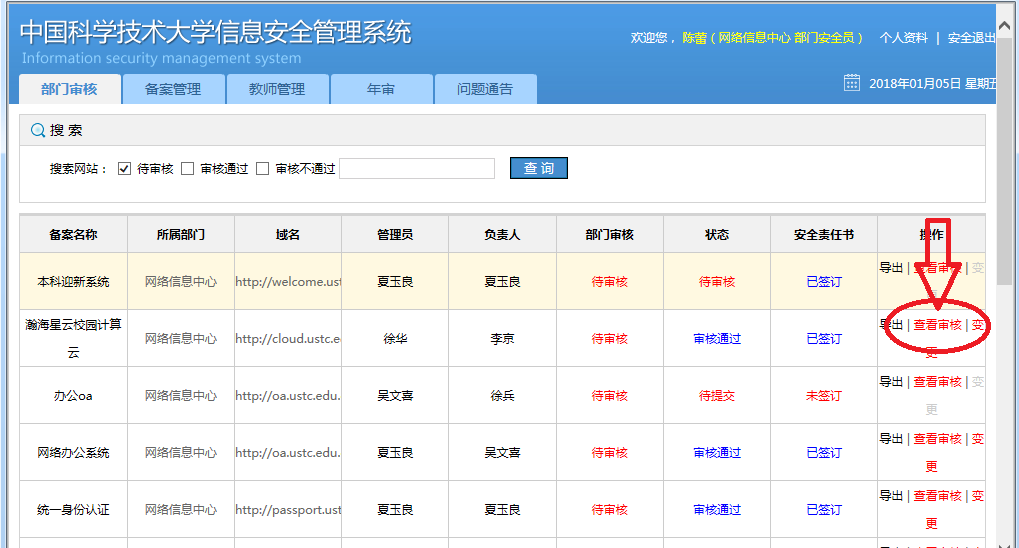The image size is (1019, 548).
Task: Go to the 年审 tab
Action: [381, 89]
